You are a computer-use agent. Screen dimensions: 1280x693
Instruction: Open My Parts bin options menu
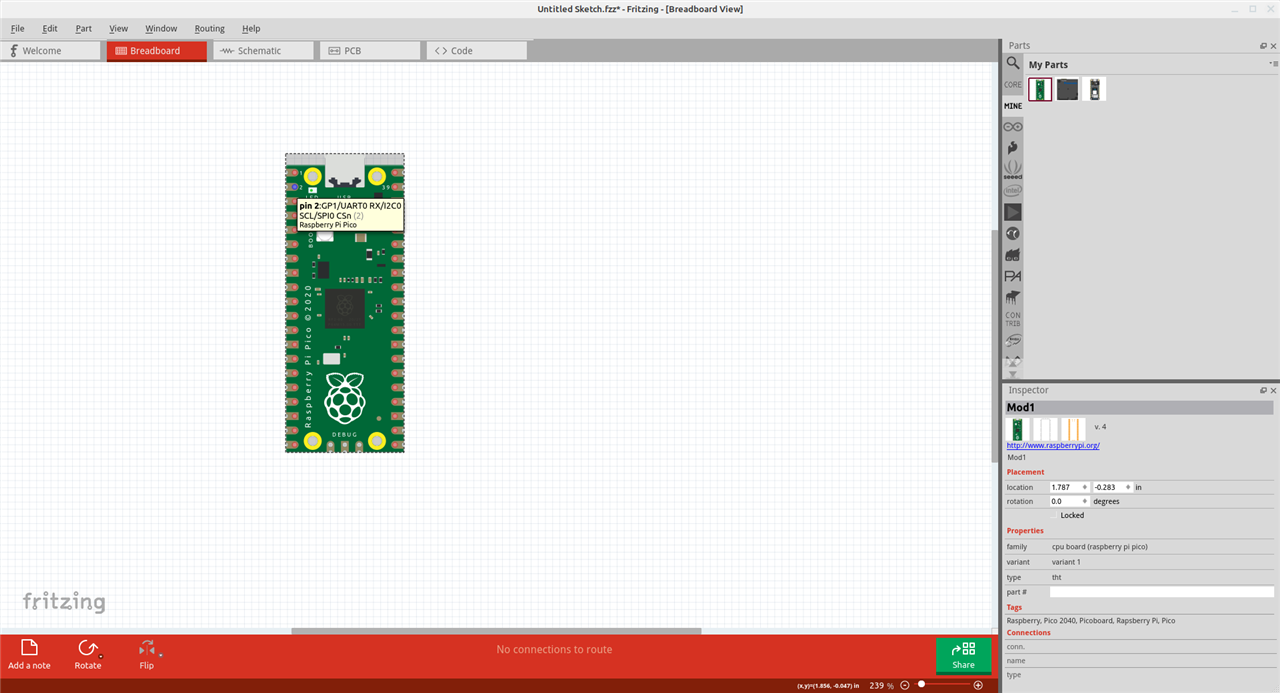1274,64
